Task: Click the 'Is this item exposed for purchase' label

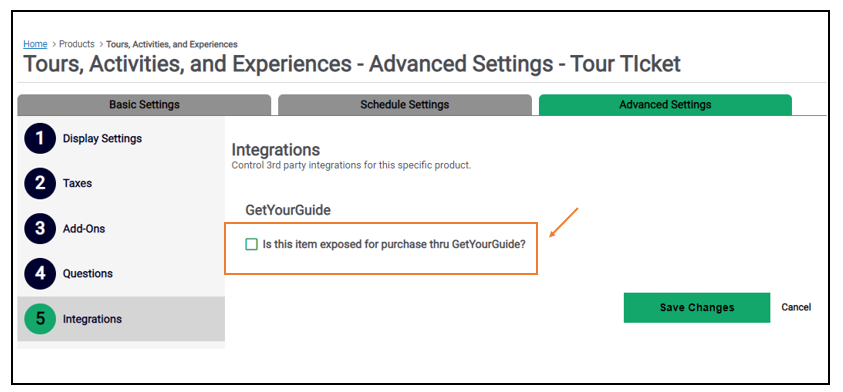Action: (x=394, y=244)
